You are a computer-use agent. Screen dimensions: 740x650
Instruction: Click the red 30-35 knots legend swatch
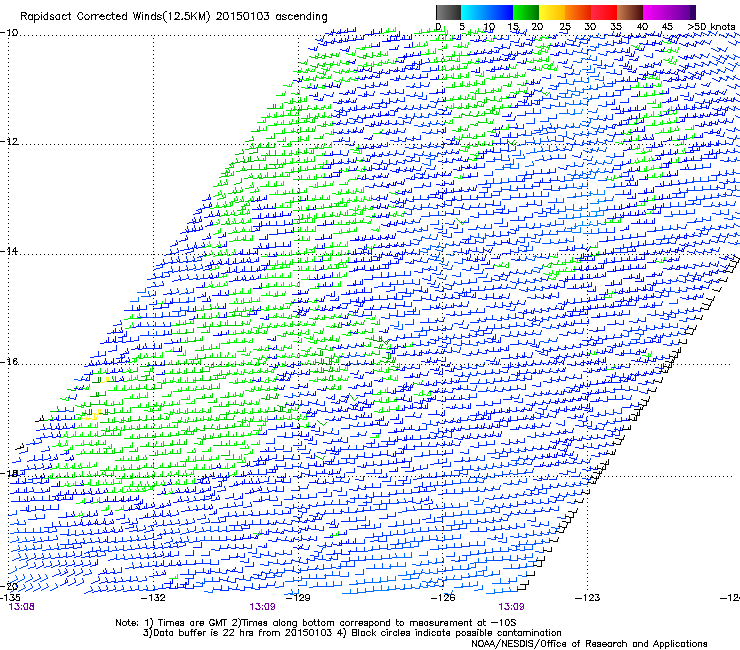click(x=604, y=12)
